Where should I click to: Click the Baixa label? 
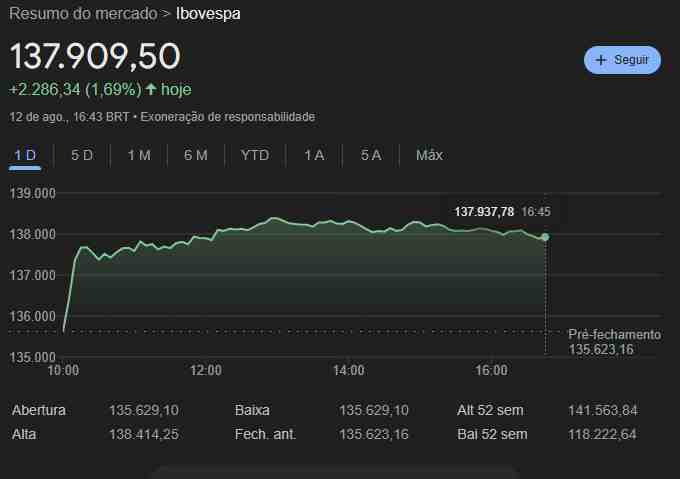coord(252,410)
